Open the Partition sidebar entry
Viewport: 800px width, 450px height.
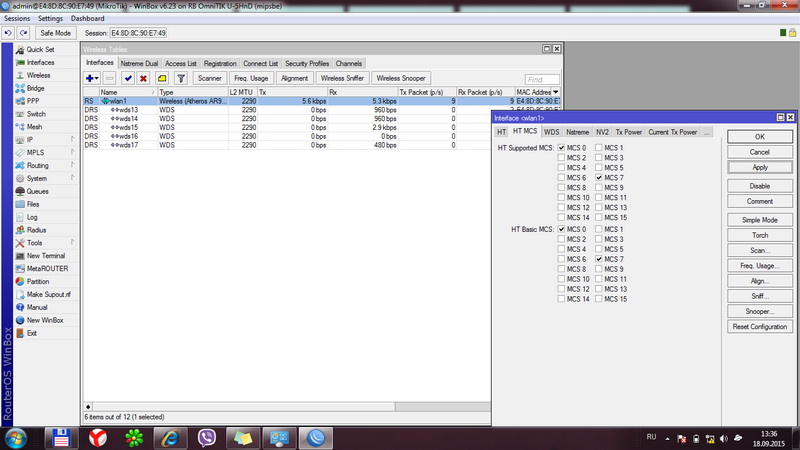(x=38, y=282)
